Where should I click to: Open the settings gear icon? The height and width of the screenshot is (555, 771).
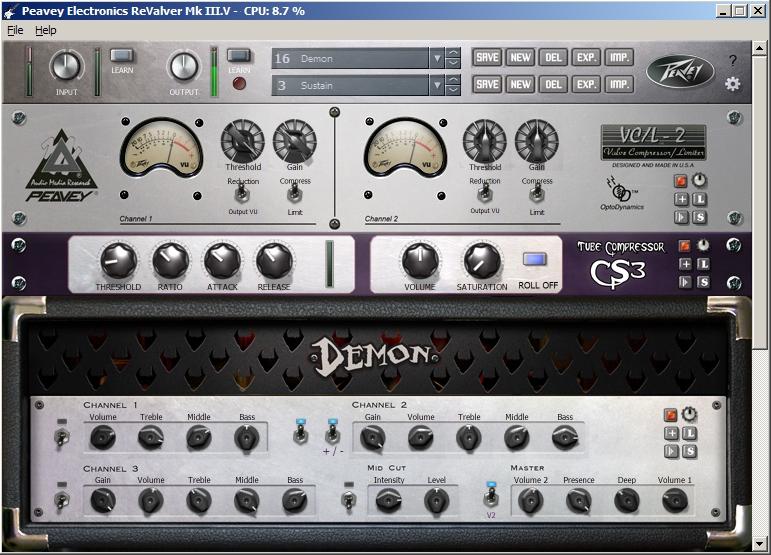[x=733, y=84]
